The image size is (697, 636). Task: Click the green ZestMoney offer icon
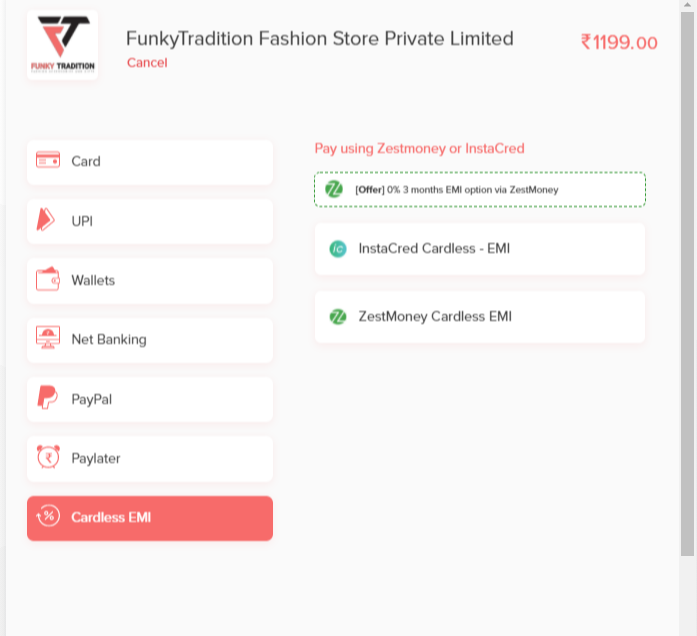[x=334, y=189]
